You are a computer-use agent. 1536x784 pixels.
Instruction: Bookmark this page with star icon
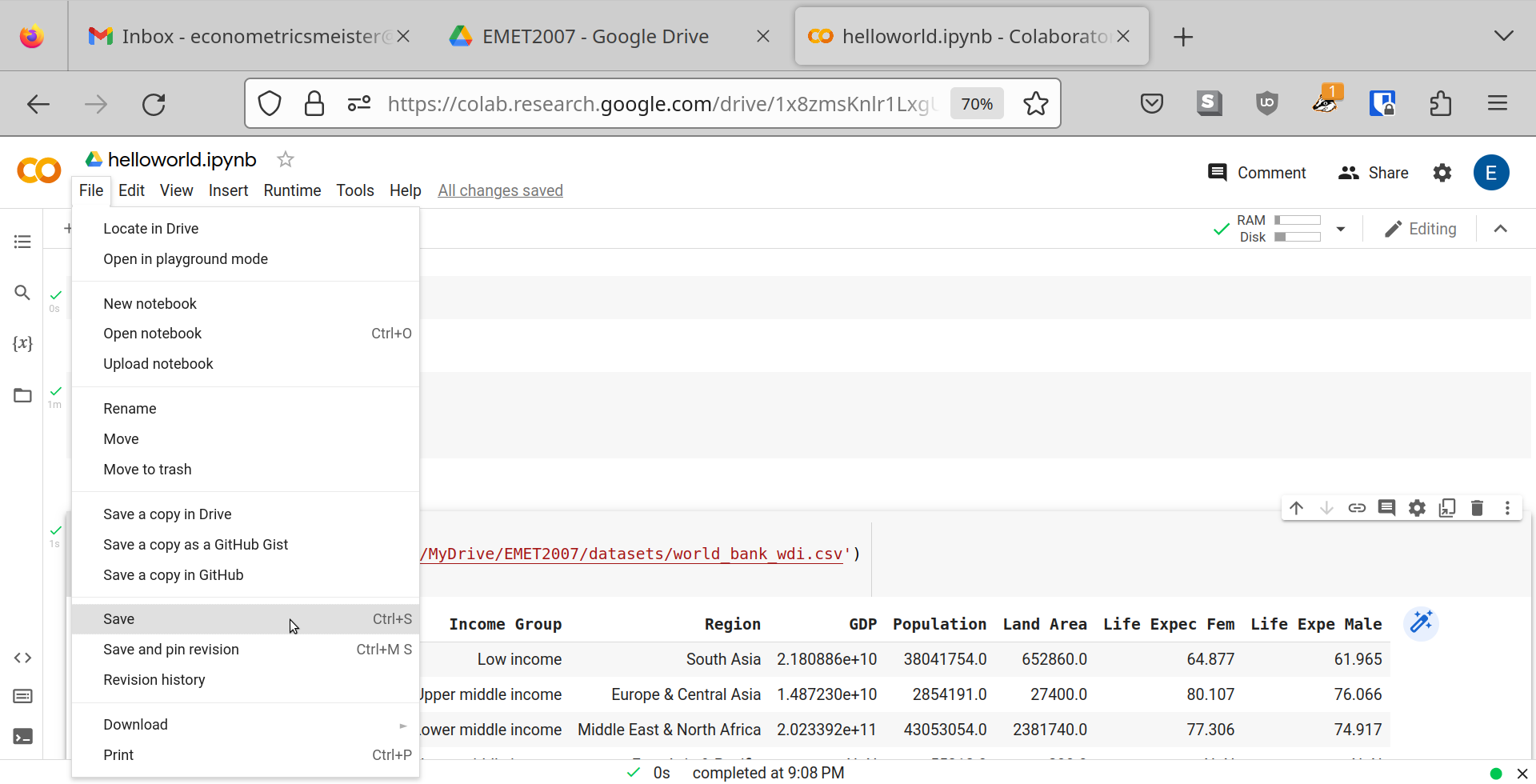(1036, 103)
